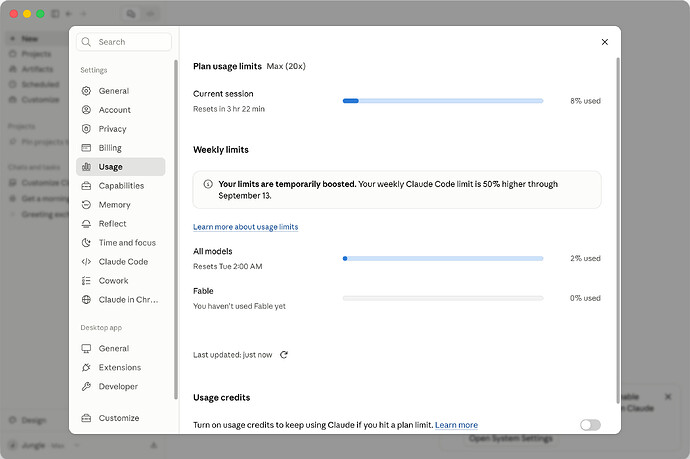
Task: Select the Usage settings page
Action: coord(121,167)
